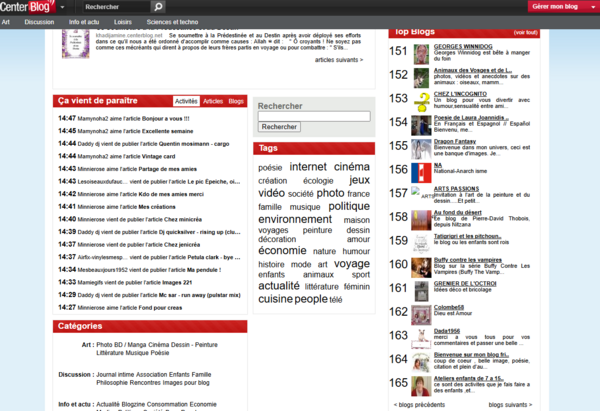The height and width of the screenshot is (411, 600).
Task: Open Georges Winnidog blog avatar thumbnail
Action: tap(421, 54)
